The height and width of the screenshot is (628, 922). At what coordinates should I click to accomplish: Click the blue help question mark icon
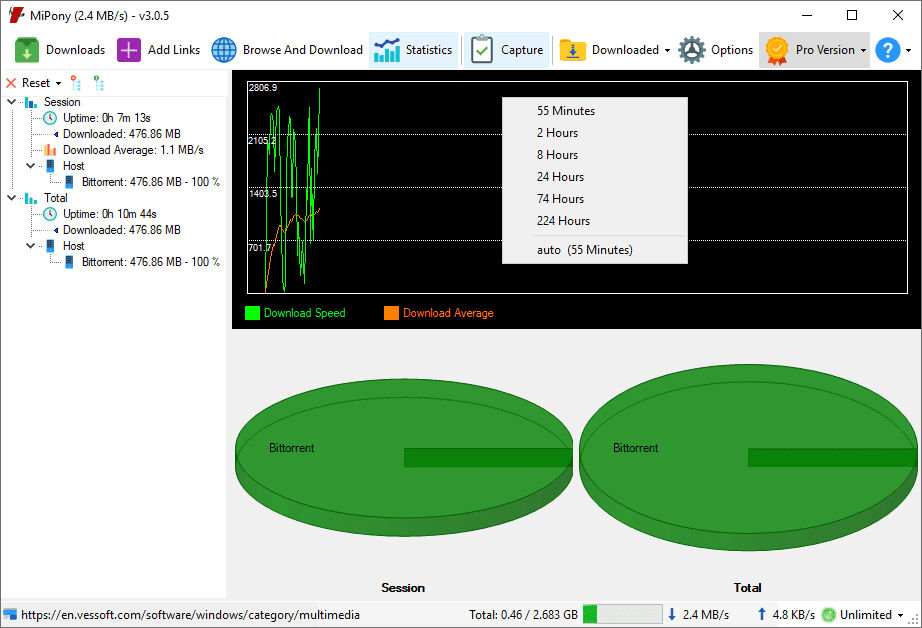(888, 50)
